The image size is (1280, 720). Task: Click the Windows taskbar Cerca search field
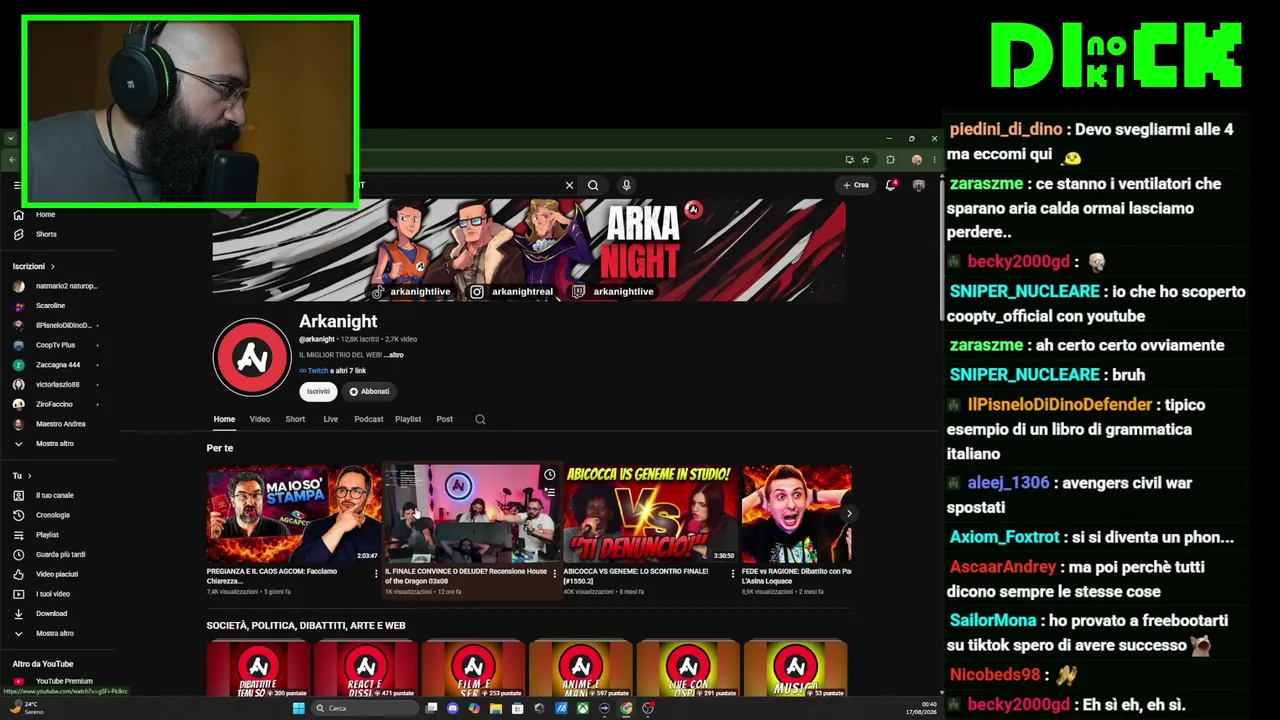point(364,708)
